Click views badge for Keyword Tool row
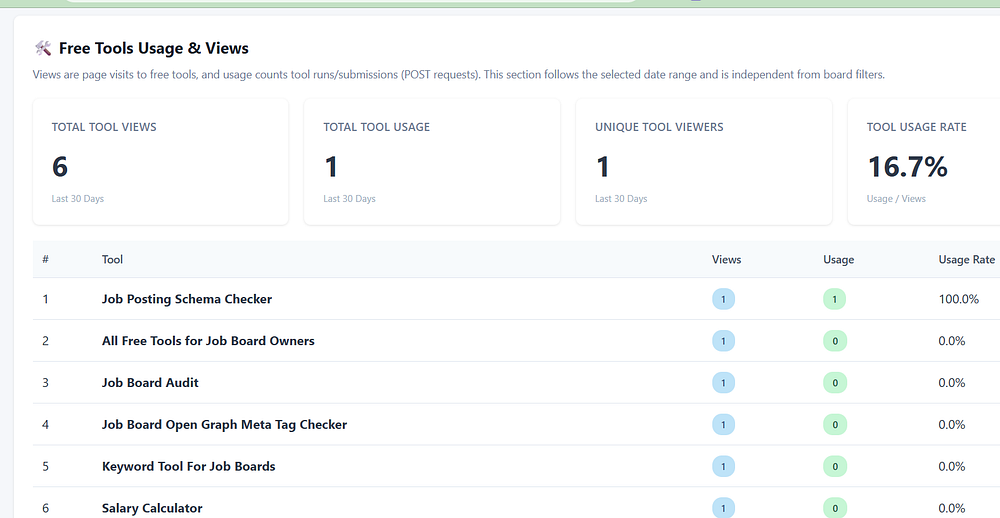Screen dimensions: 1000x518 pyautogui.click(x=723, y=466)
